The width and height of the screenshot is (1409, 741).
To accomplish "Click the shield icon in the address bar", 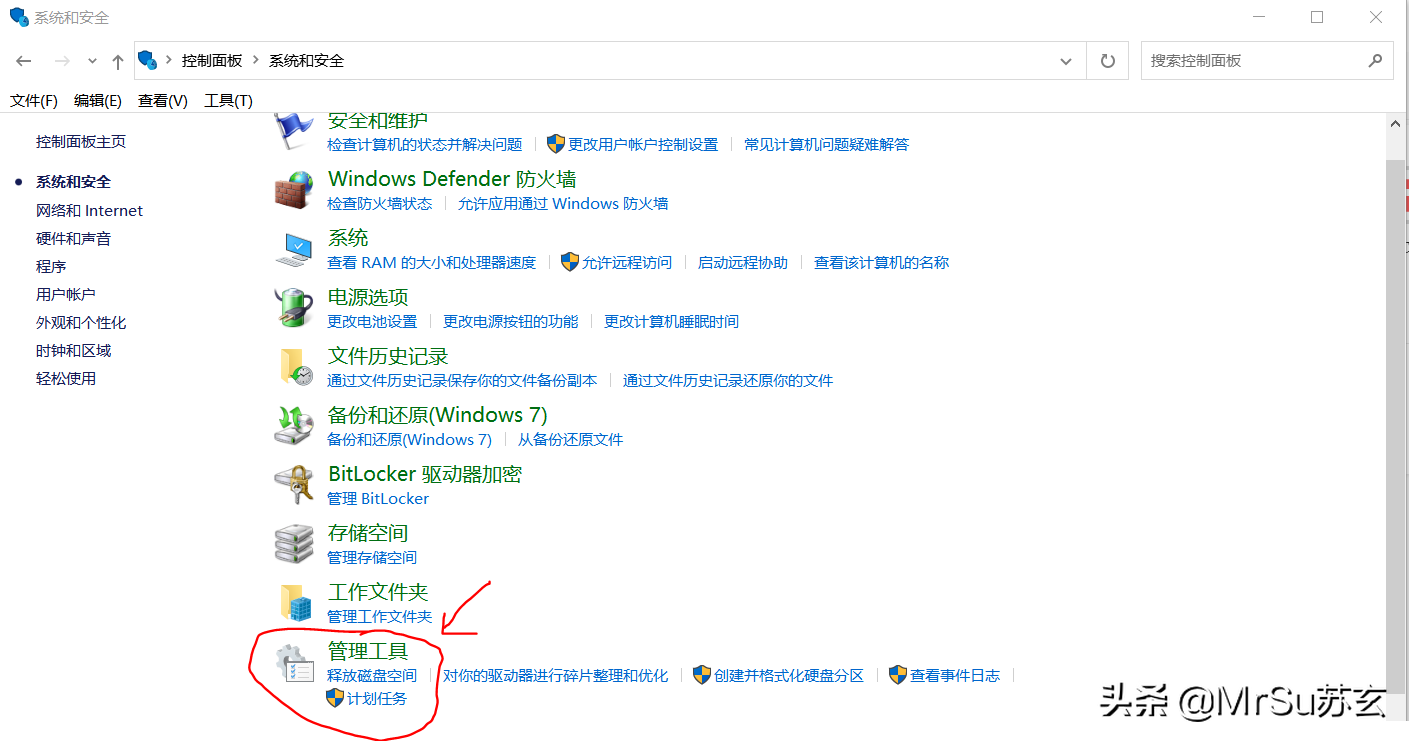I will coord(148,61).
